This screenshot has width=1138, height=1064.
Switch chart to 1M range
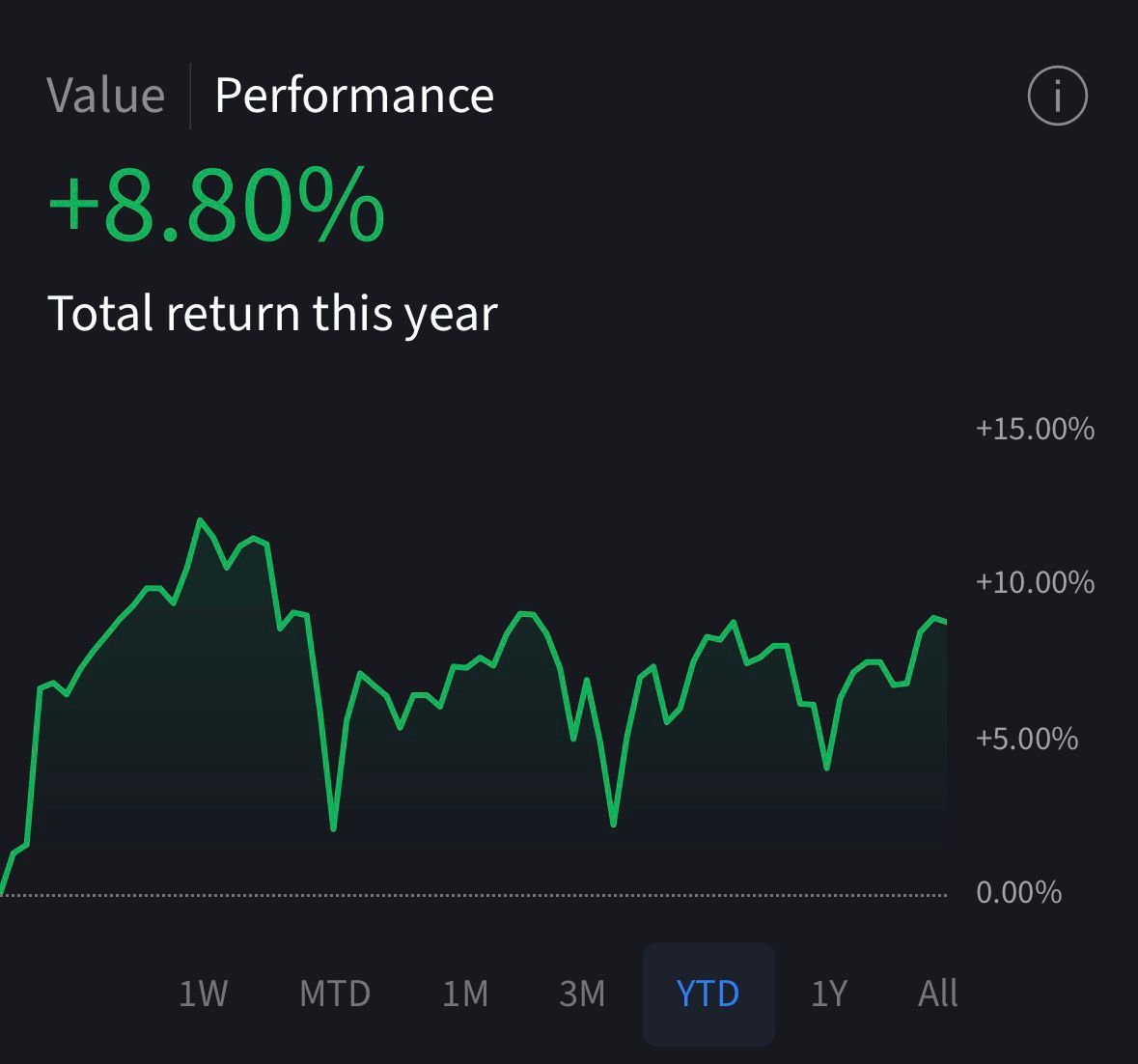[465, 994]
